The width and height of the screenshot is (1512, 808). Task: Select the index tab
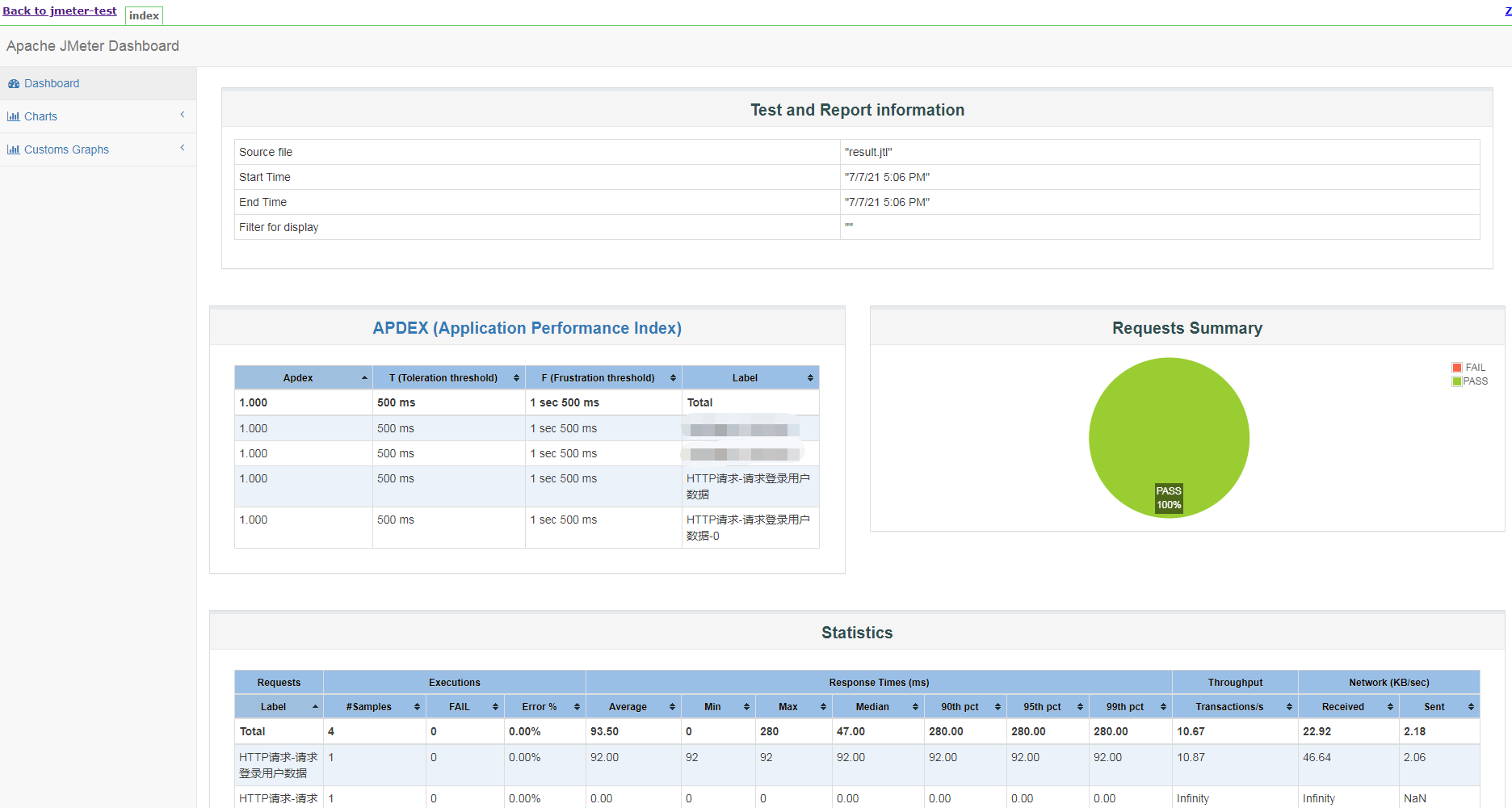[144, 15]
